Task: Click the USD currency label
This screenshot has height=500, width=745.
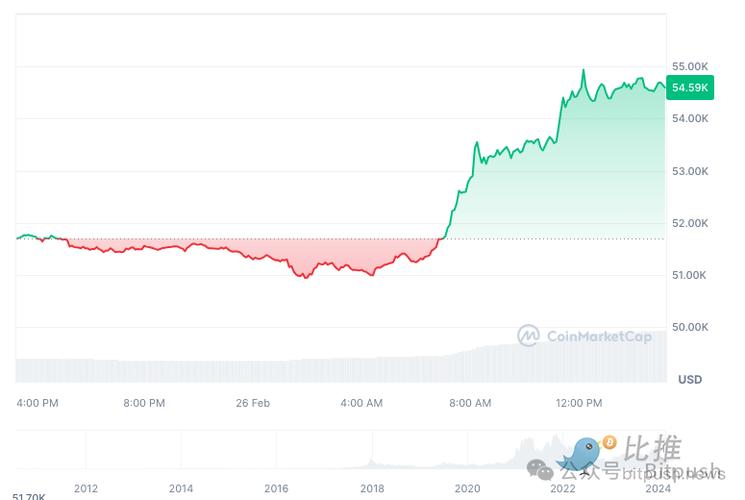Action: pyautogui.click(x=690, y=379)
